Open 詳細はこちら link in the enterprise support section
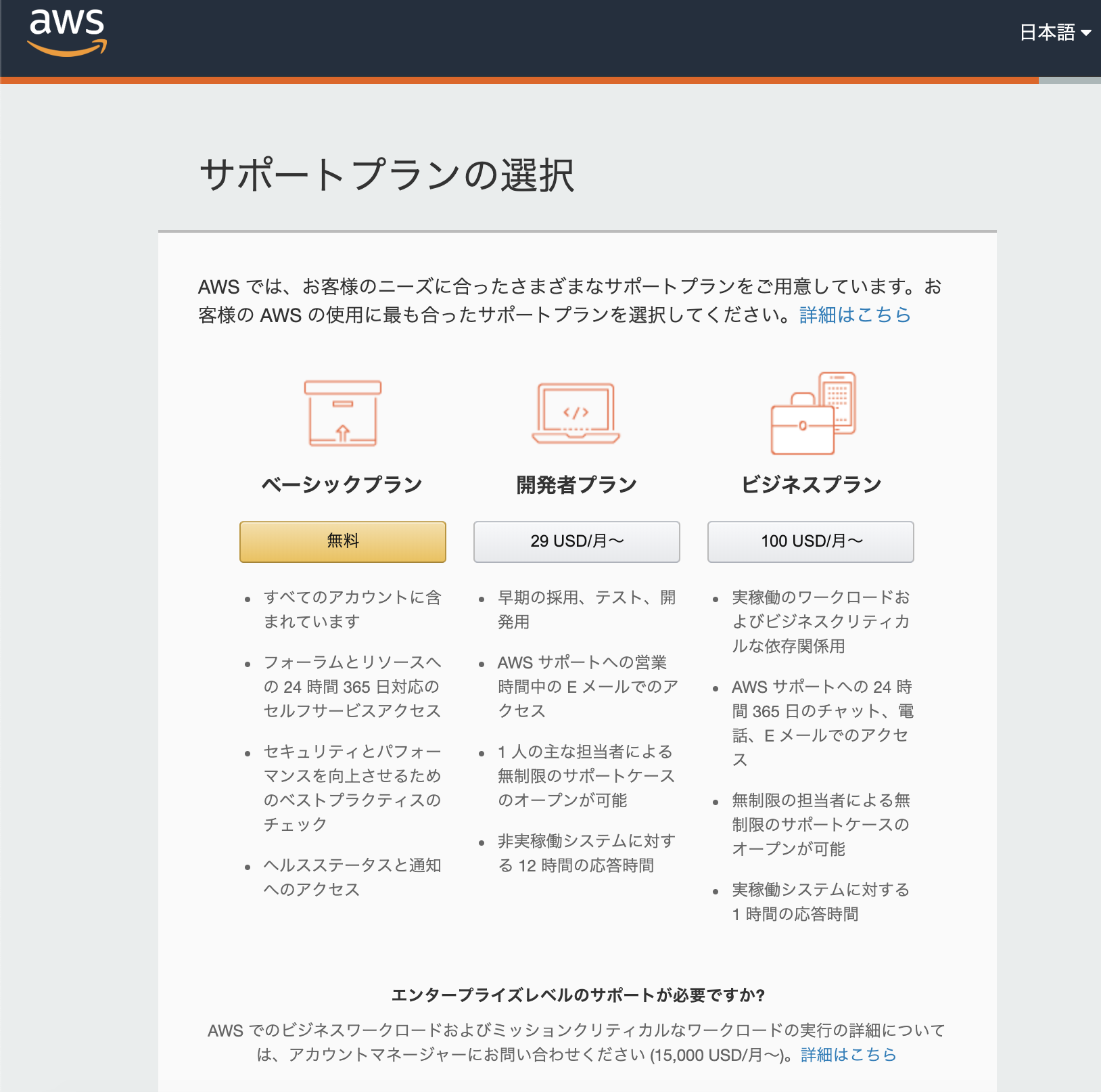 click(x=848, y=1054)
